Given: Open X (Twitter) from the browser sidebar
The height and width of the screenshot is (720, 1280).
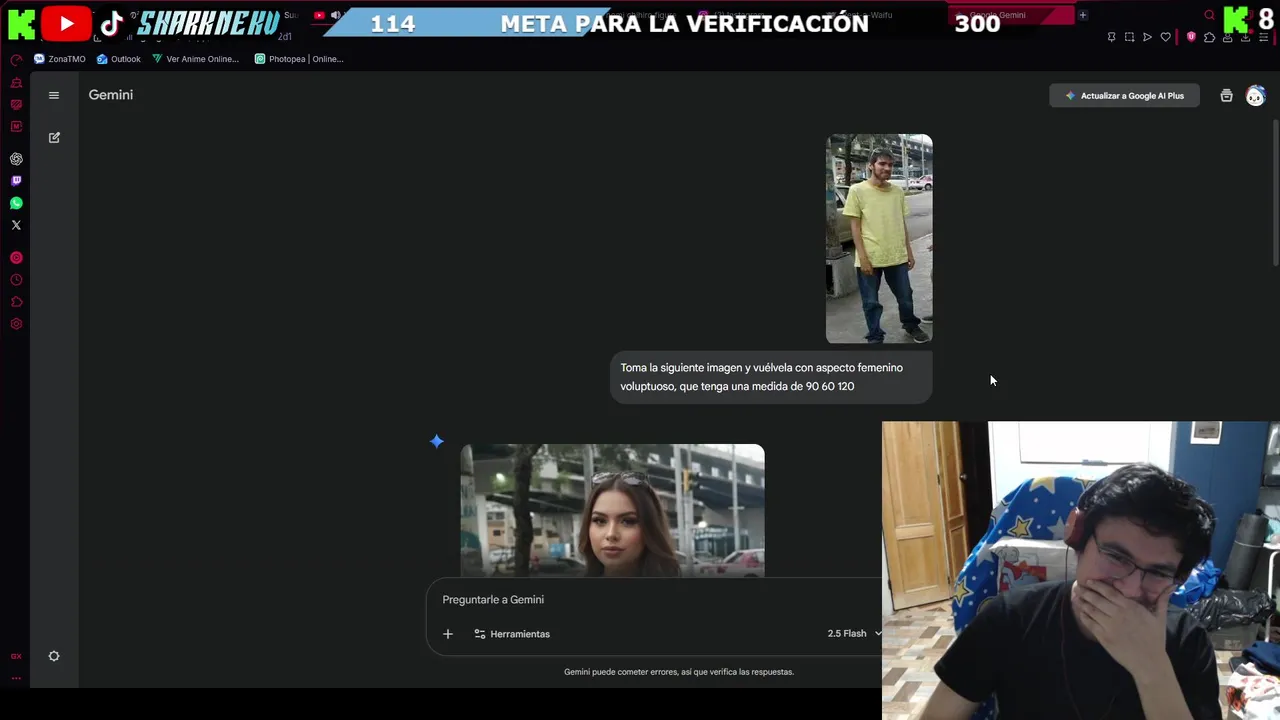Looking at the screenshot, I should [x=16, y=225].
